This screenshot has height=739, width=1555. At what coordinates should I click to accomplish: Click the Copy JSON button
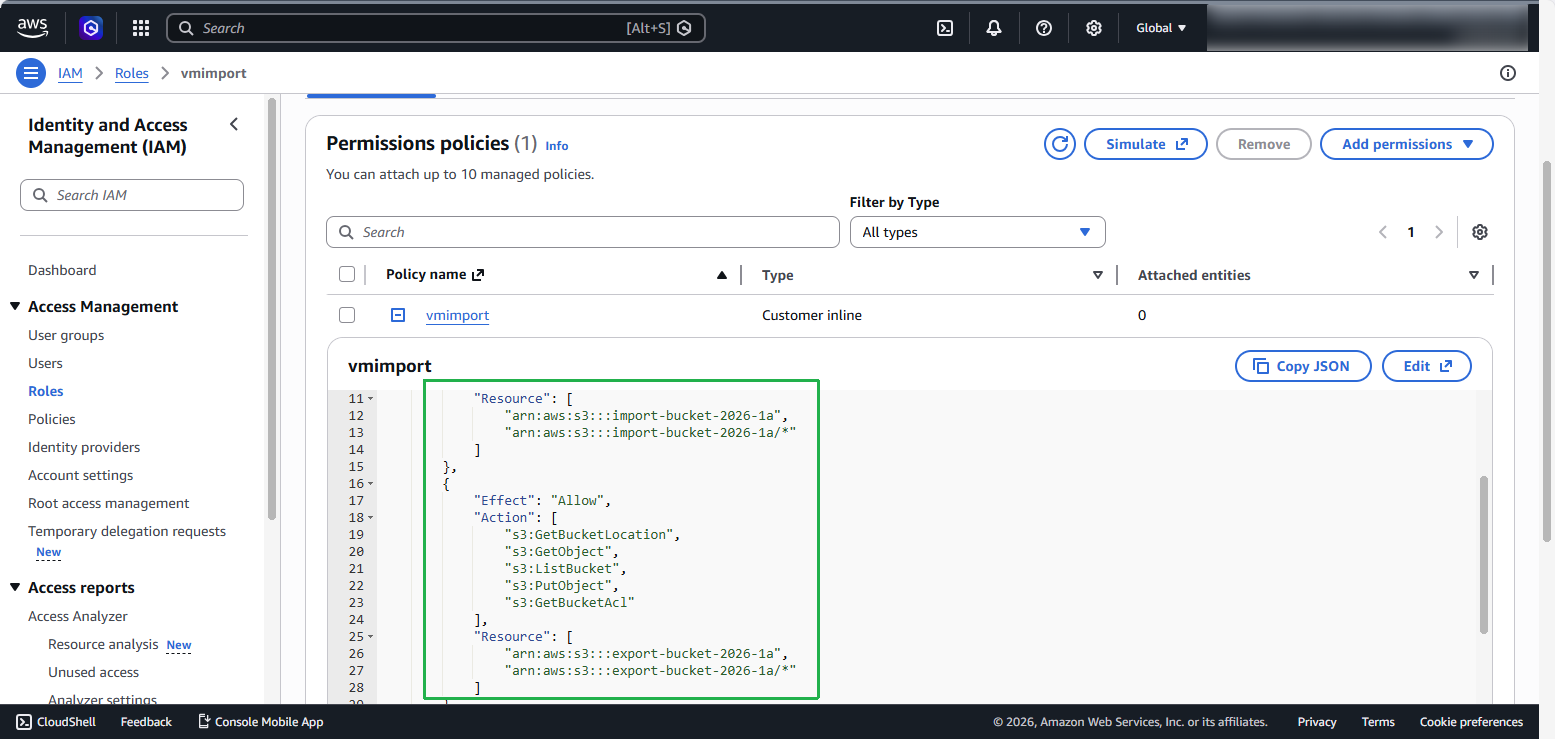1301,366
